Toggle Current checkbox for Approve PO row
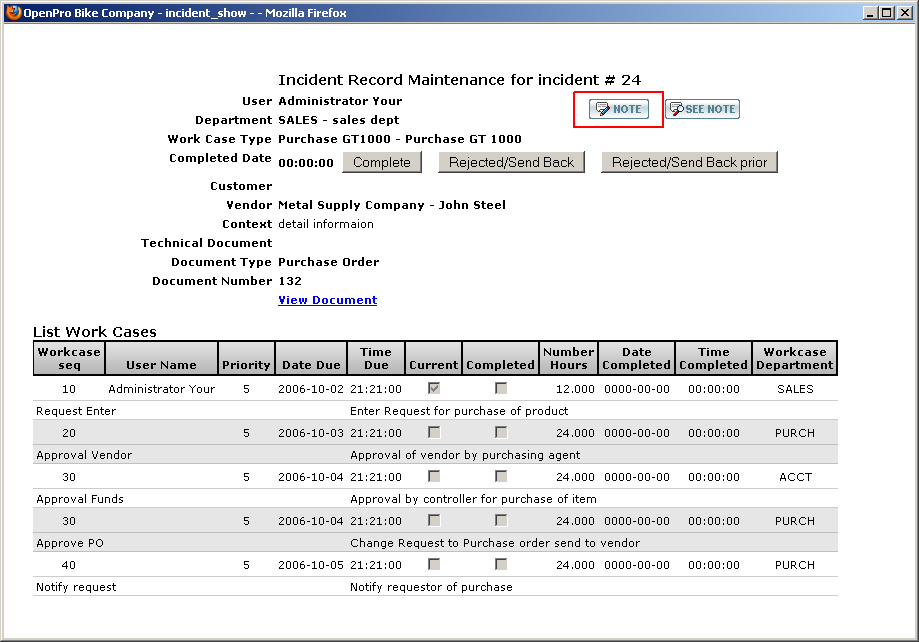 coord(434,520)
